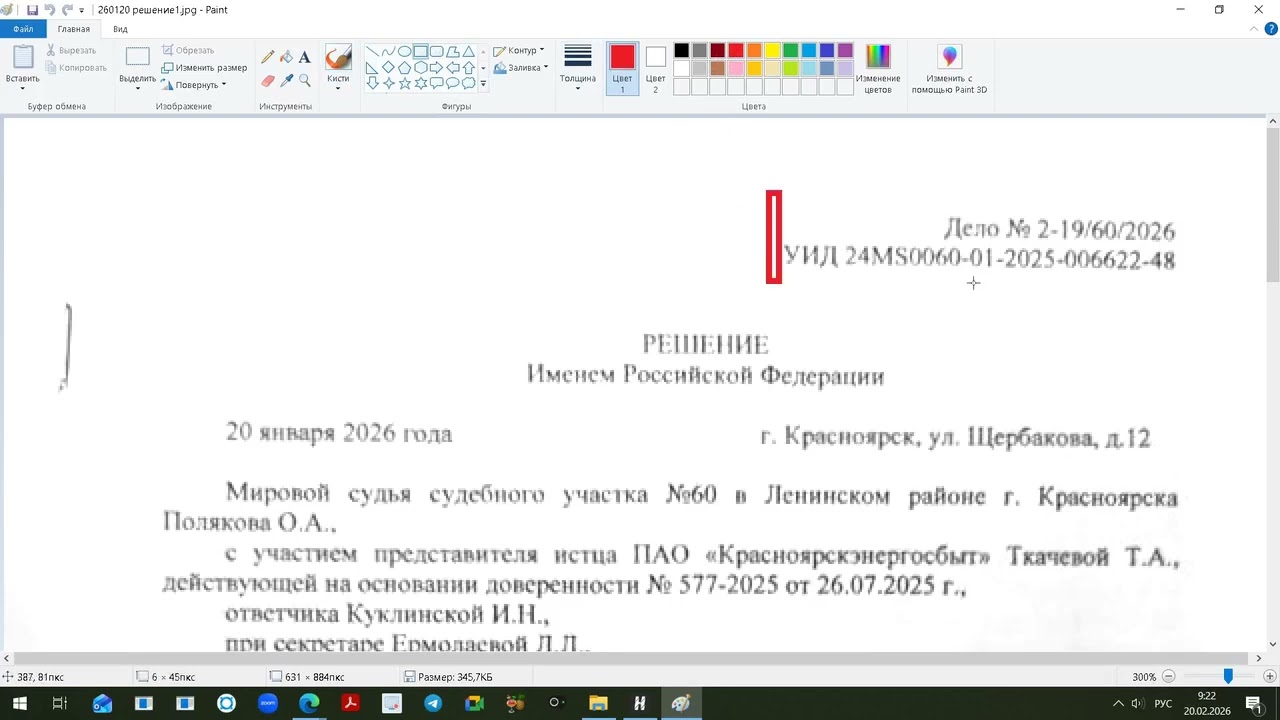Click the zoom out minus button
Viewport: 1280px width, 720px height.
point(1168,677)
